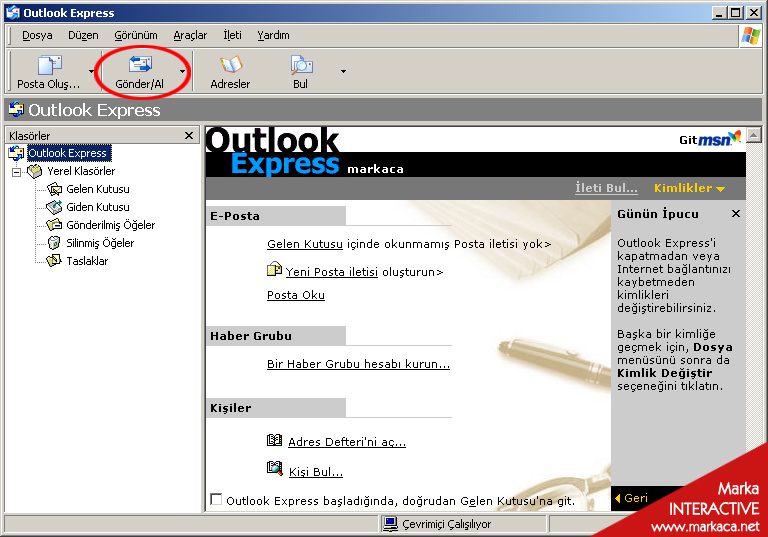Click the find people icon near Kişi Bul

[275, 468]
